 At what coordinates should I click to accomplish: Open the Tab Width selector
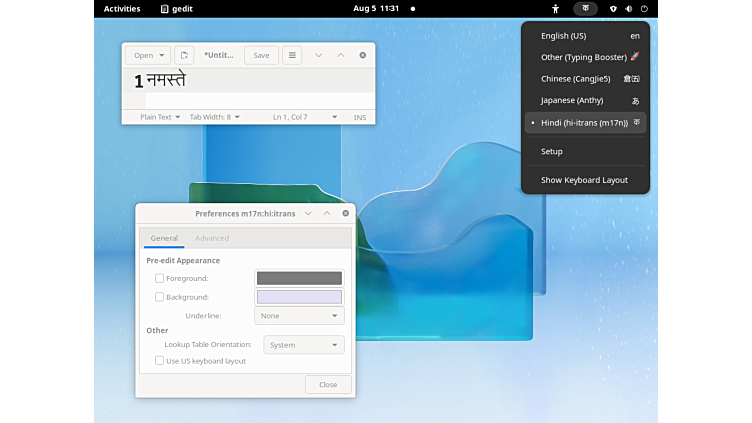click(x=215, y=117)
